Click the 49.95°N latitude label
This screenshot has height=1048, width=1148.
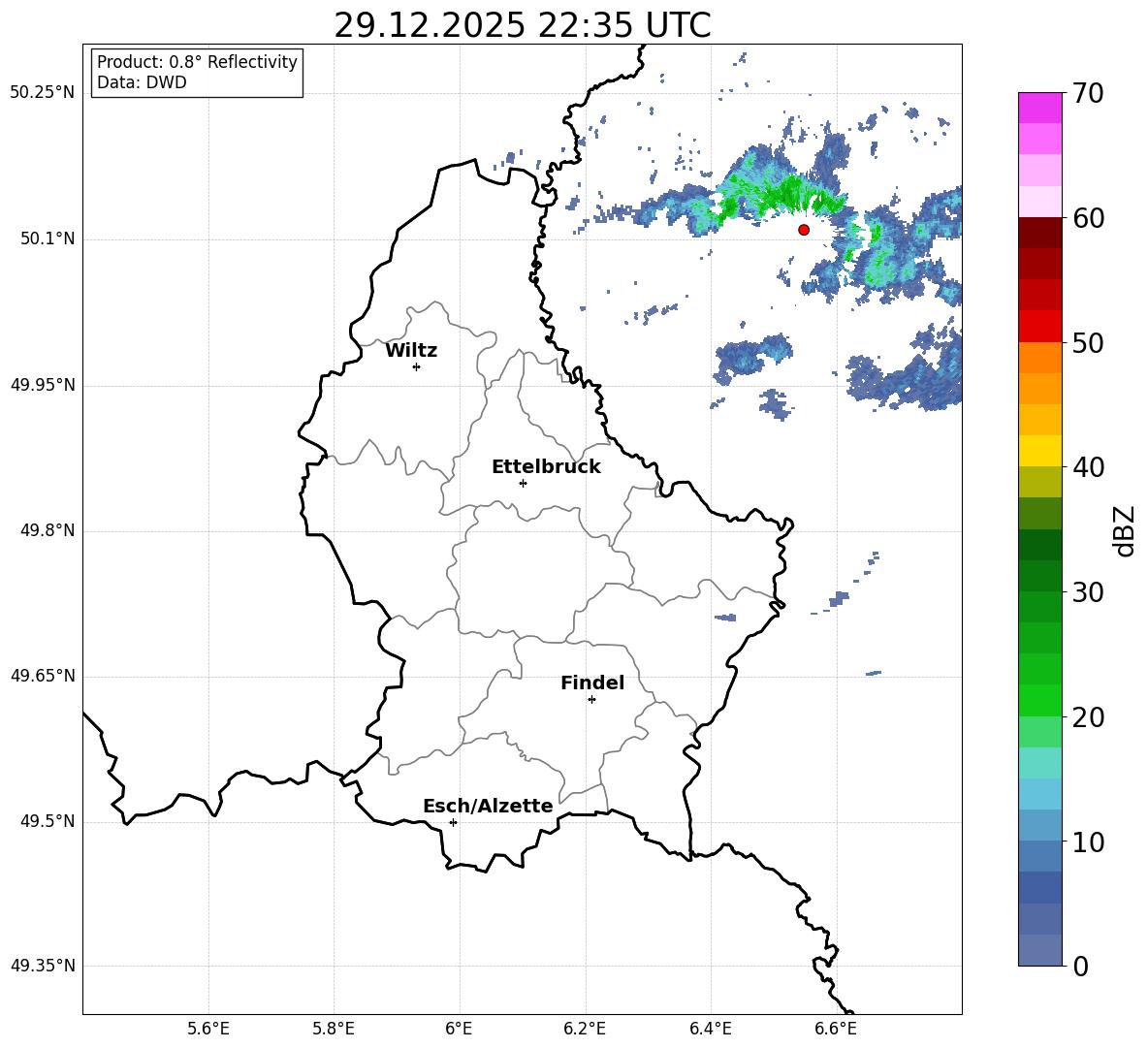pyautogui.click(x=43, y=385)
